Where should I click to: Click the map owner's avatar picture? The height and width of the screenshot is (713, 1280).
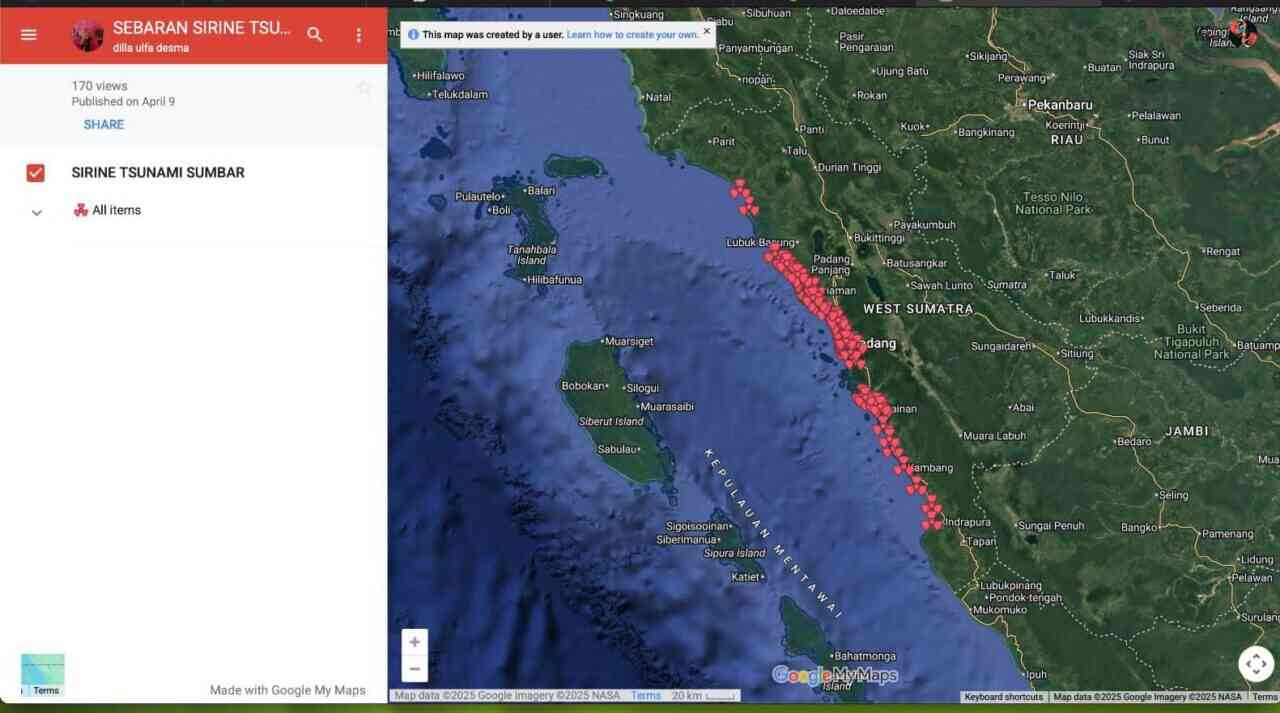pyautogui.click(x=88, y=36)
